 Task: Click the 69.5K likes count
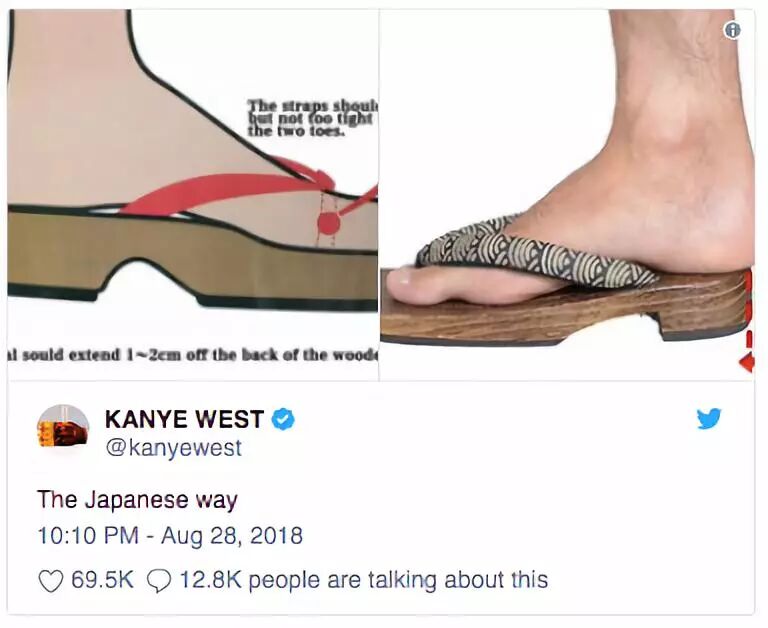102,580
